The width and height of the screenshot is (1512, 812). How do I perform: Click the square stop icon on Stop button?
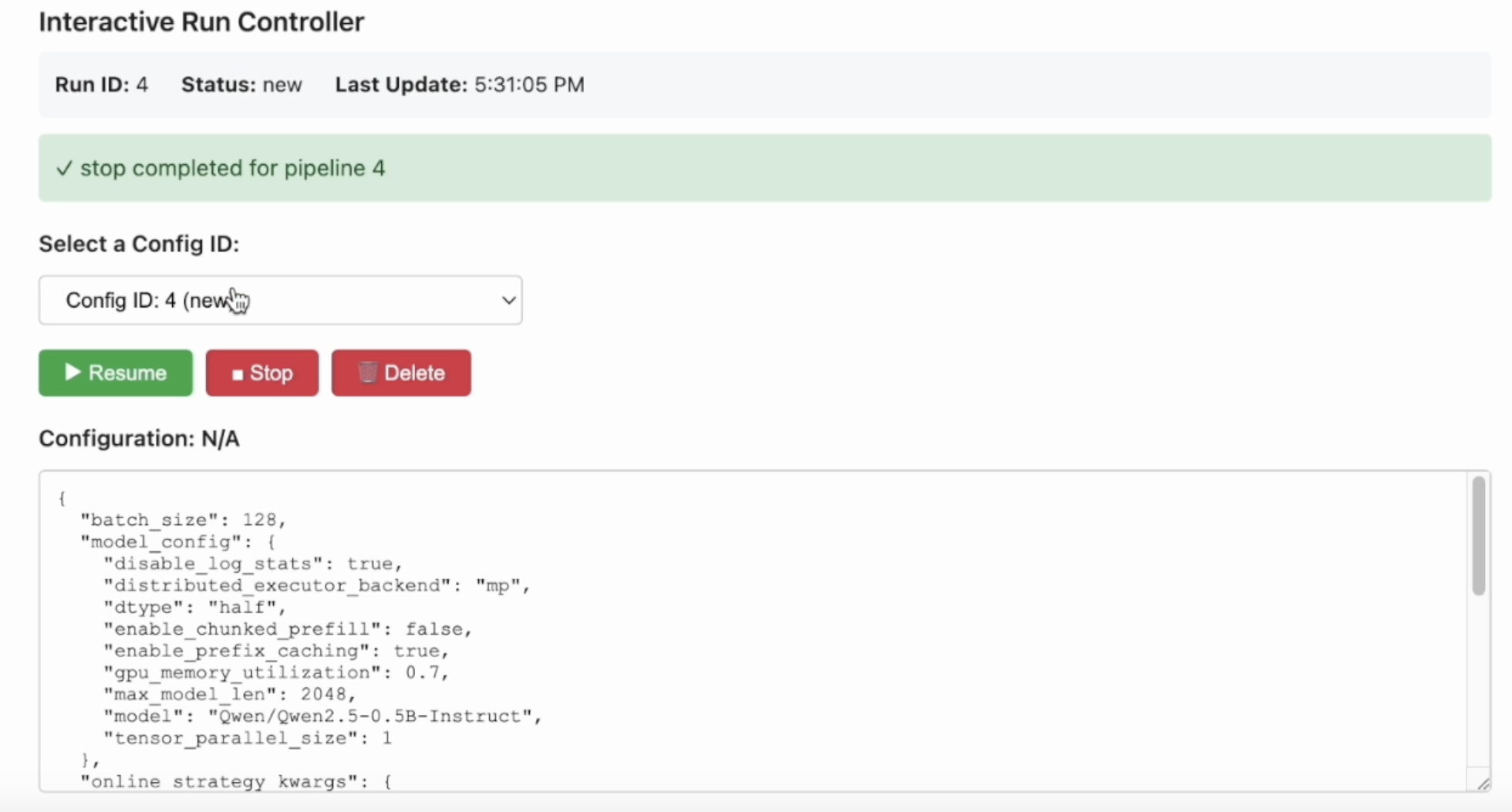pos(238,374)
